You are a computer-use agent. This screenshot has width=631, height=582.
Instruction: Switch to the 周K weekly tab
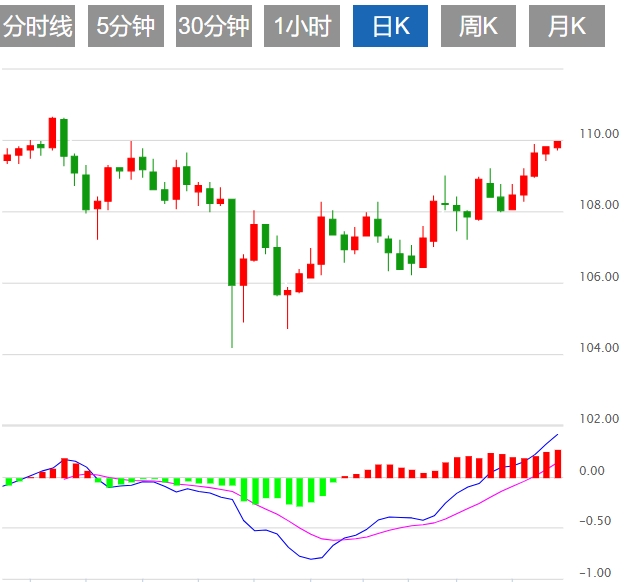tap(479, 26)
